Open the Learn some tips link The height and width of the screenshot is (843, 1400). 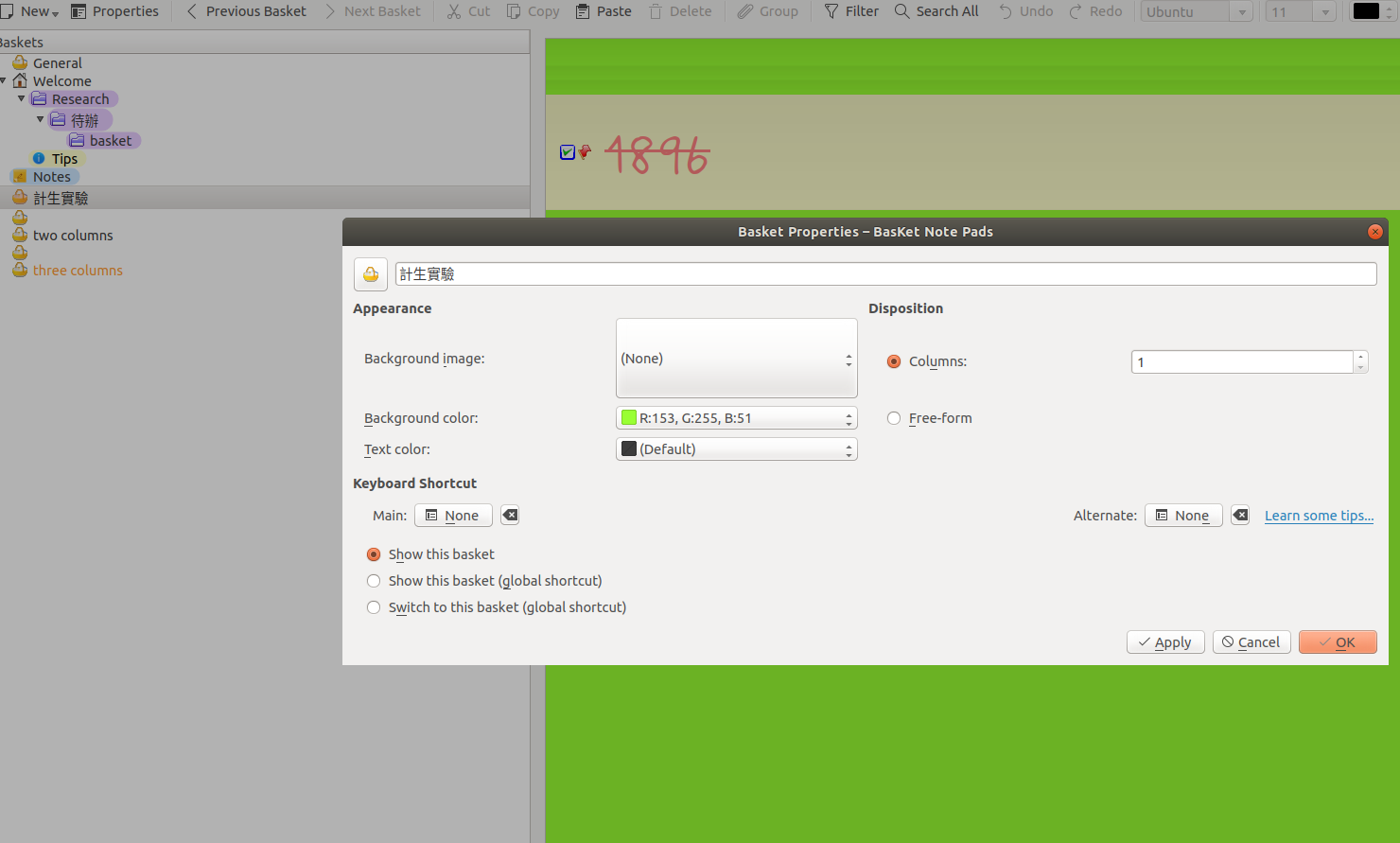click(1319, 516)
